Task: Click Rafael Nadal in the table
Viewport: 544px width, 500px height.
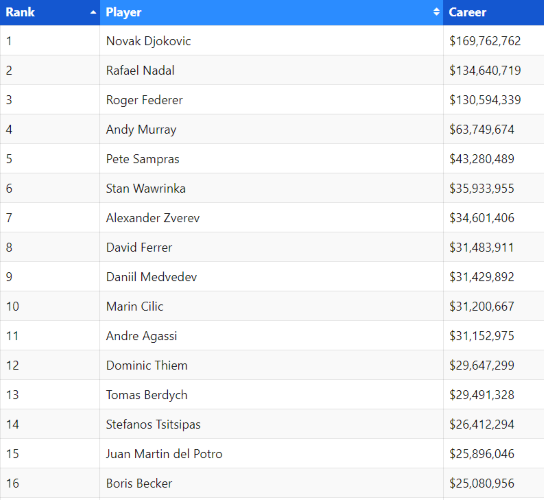Action: 140,70
